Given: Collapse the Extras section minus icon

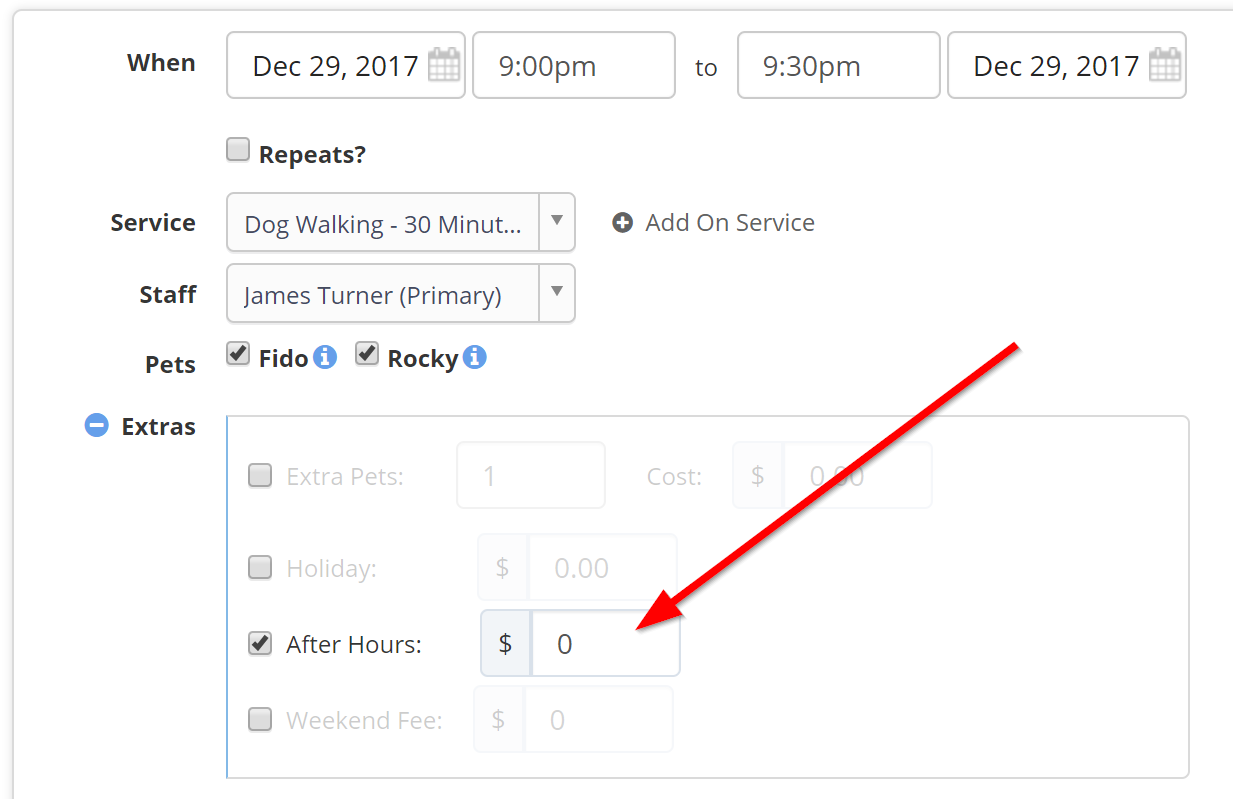Looking at the screenshot, I should 96,426.
